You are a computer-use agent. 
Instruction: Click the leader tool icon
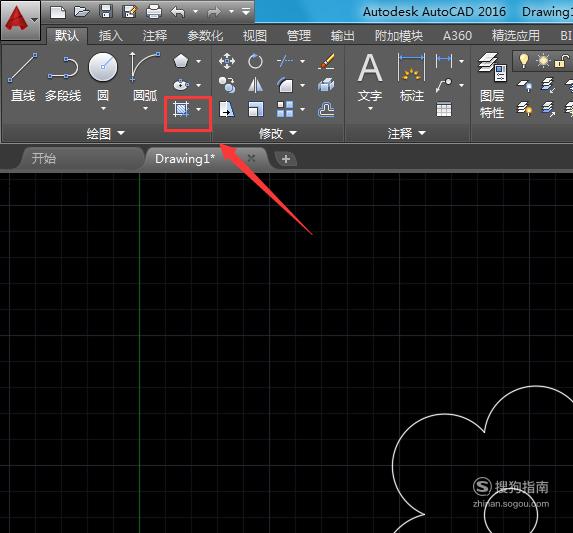pos(444,85)
